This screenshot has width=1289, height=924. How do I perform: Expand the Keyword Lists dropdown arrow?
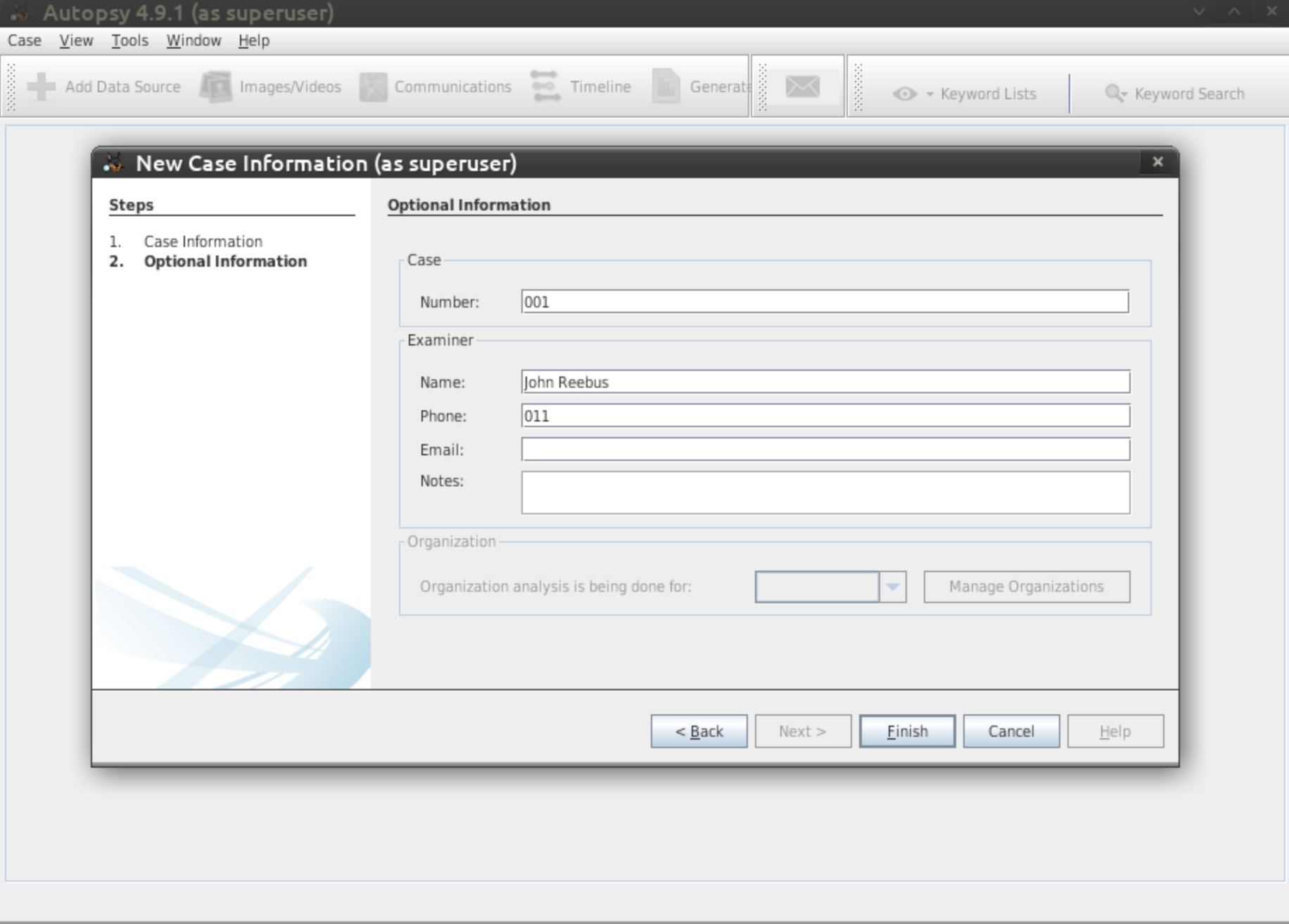click(929, 94)
